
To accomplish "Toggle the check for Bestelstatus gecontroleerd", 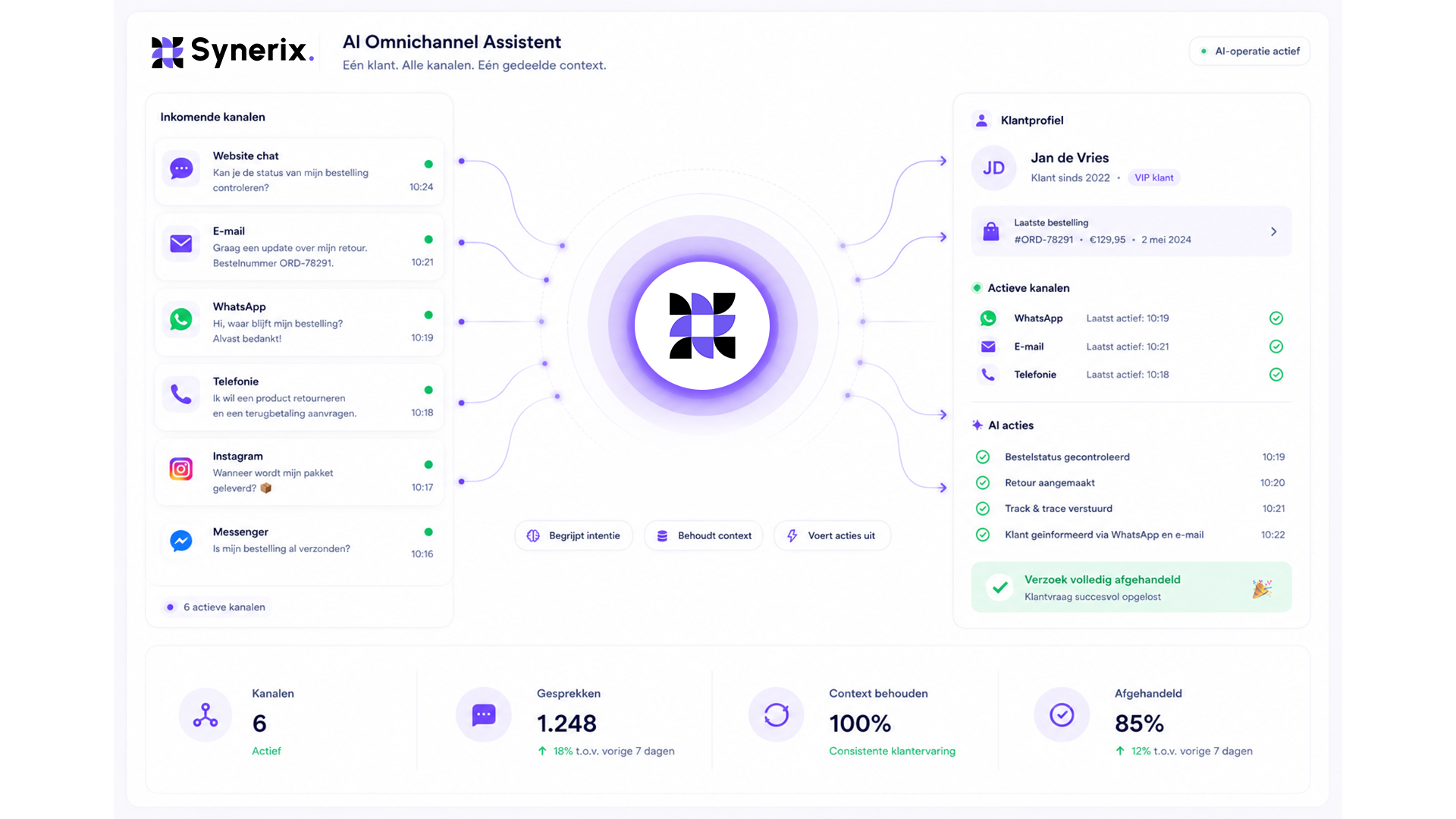I will pos(983,457).
